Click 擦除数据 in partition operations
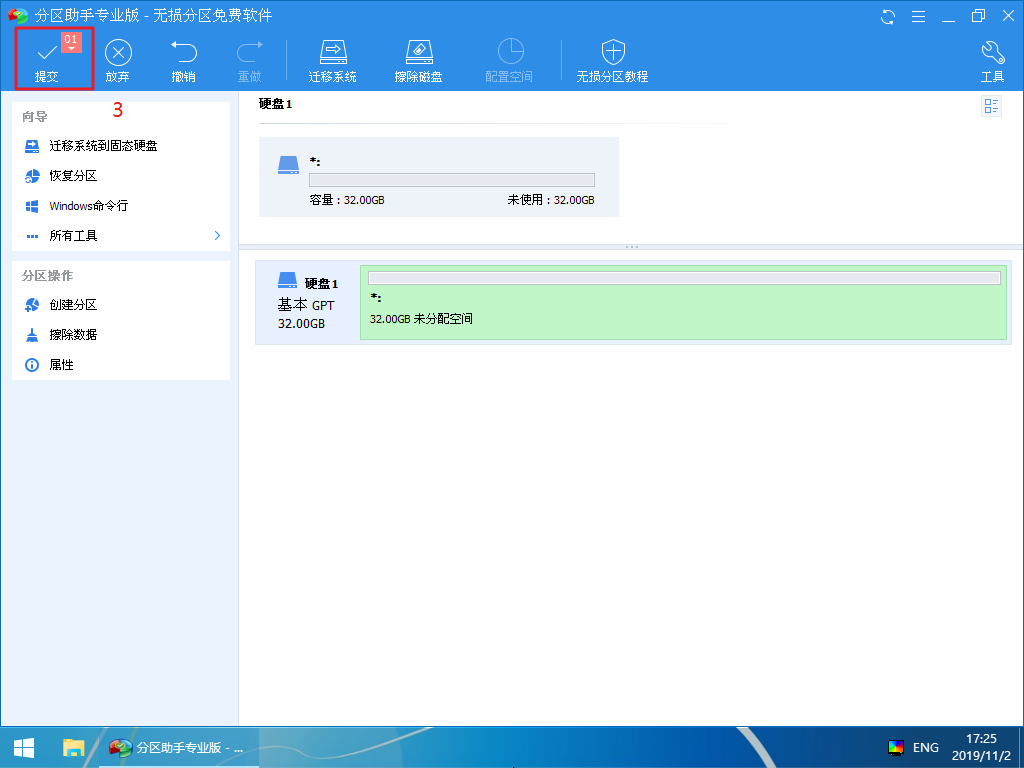 pos(73,335)
